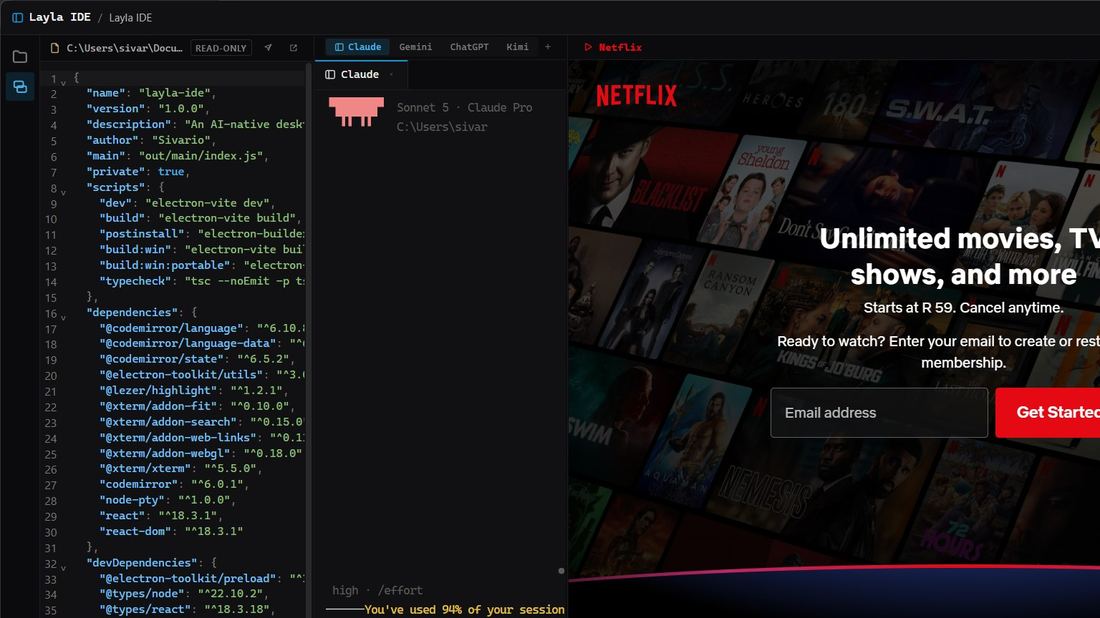Click the Netflix play triangle icon

(588, 47)
